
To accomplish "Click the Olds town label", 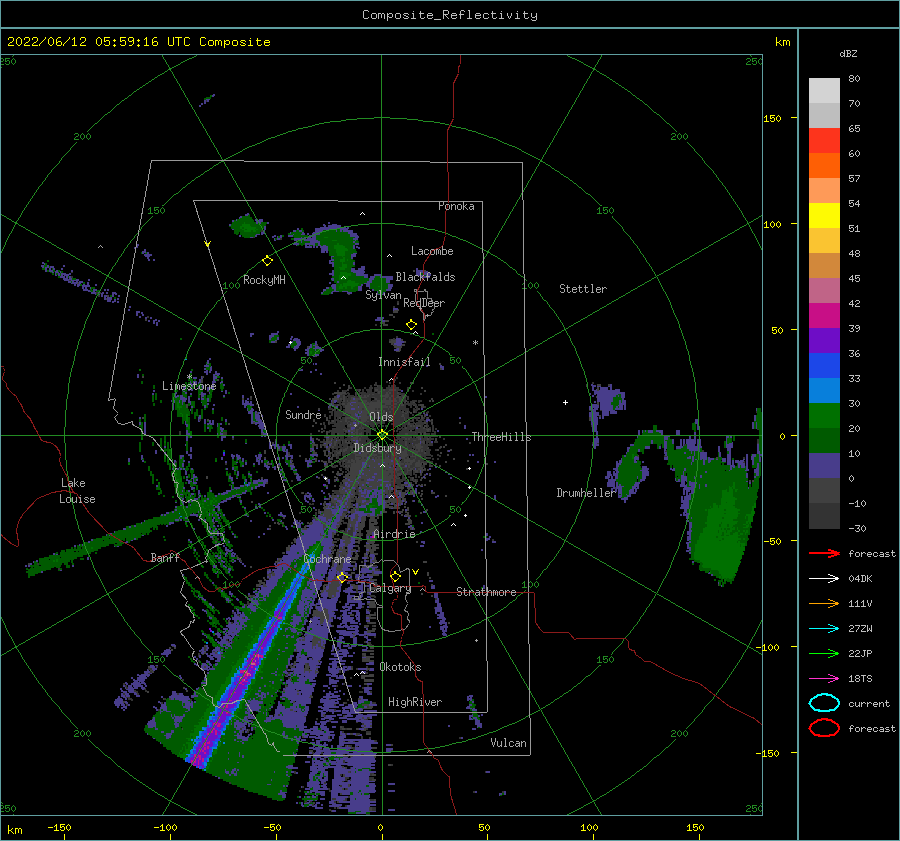I will tap(381, 417).
